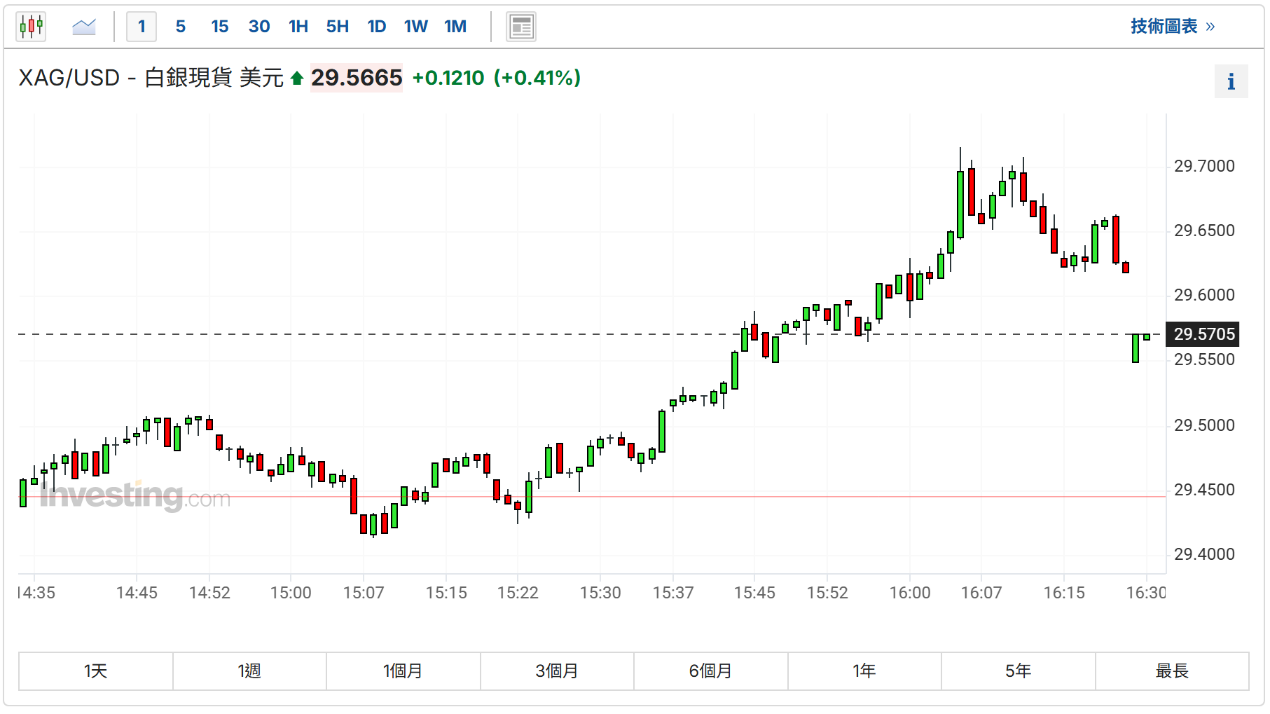Switch to the area chart icon
Screen dimensions: 1270x714
coord(84,26)
